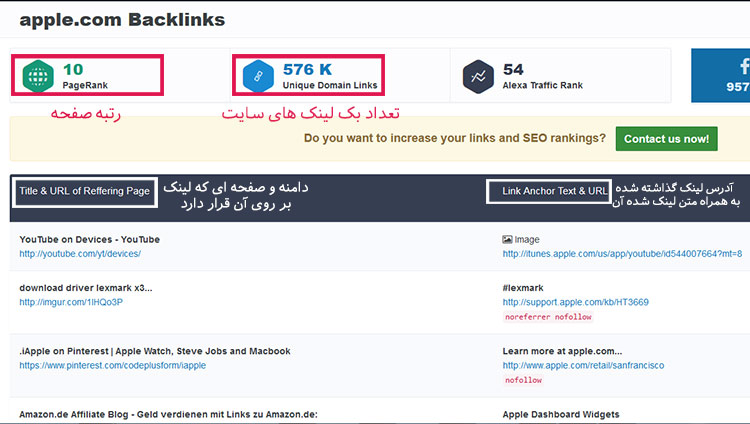Screen dimensions: 750x424
Task: Open the itunes.apple.com youtube app link
Action: 622,254
